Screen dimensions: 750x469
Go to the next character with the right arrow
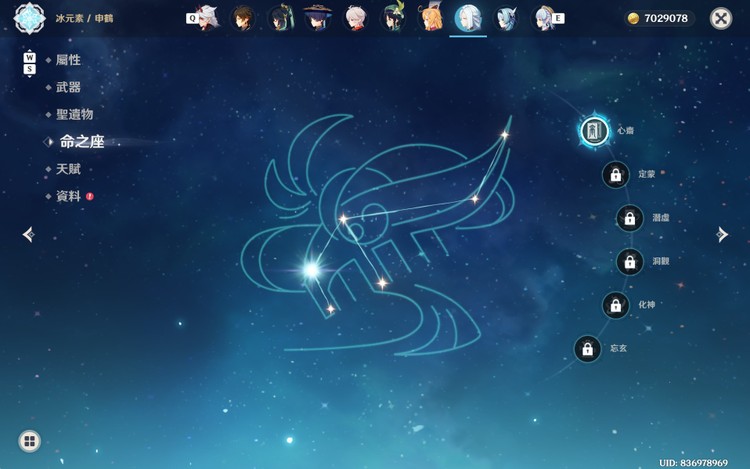tap(722, 234)
